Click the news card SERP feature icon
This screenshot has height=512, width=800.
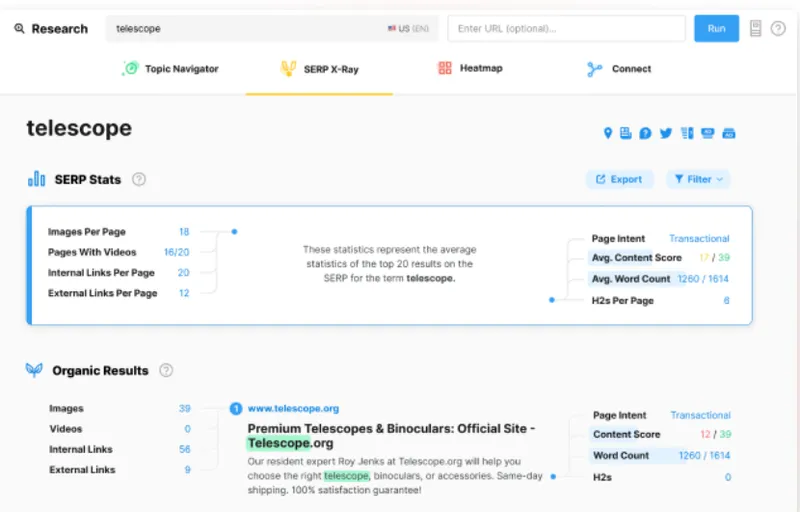626,133
